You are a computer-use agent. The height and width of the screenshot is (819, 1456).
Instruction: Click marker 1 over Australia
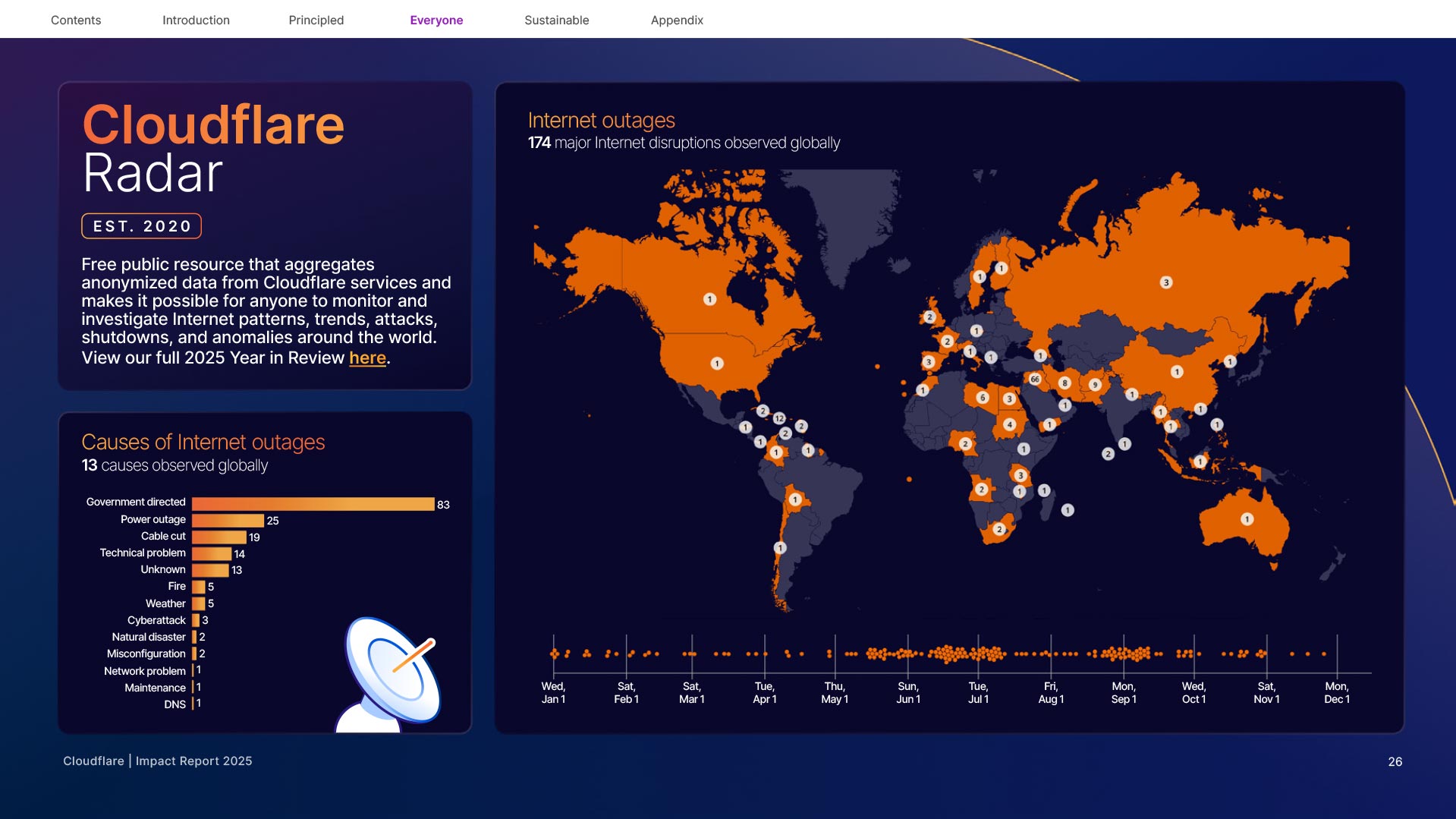tap(1247, 519)
